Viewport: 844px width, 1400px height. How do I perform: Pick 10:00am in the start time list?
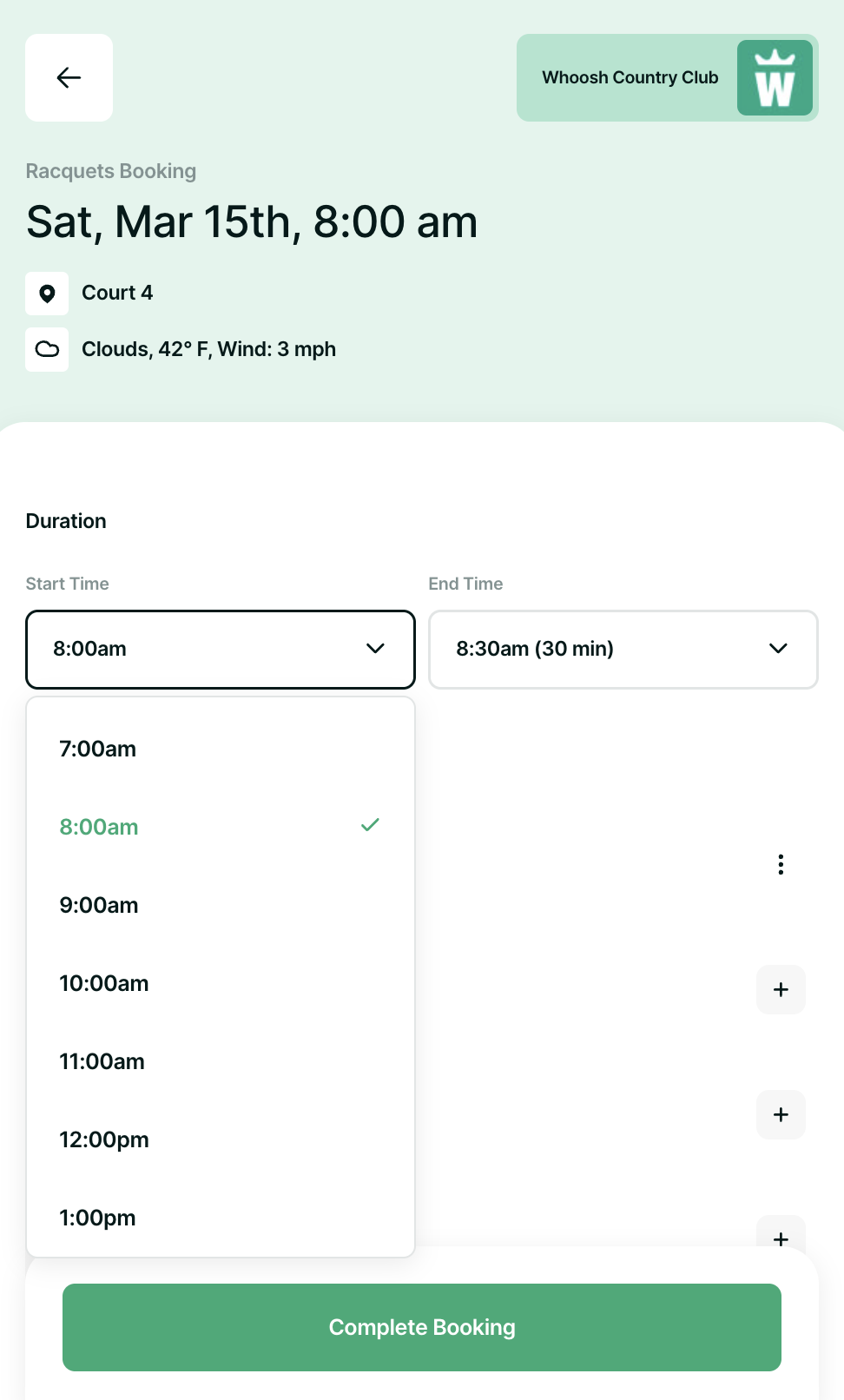pyautogui.click(x=104, y=983)
